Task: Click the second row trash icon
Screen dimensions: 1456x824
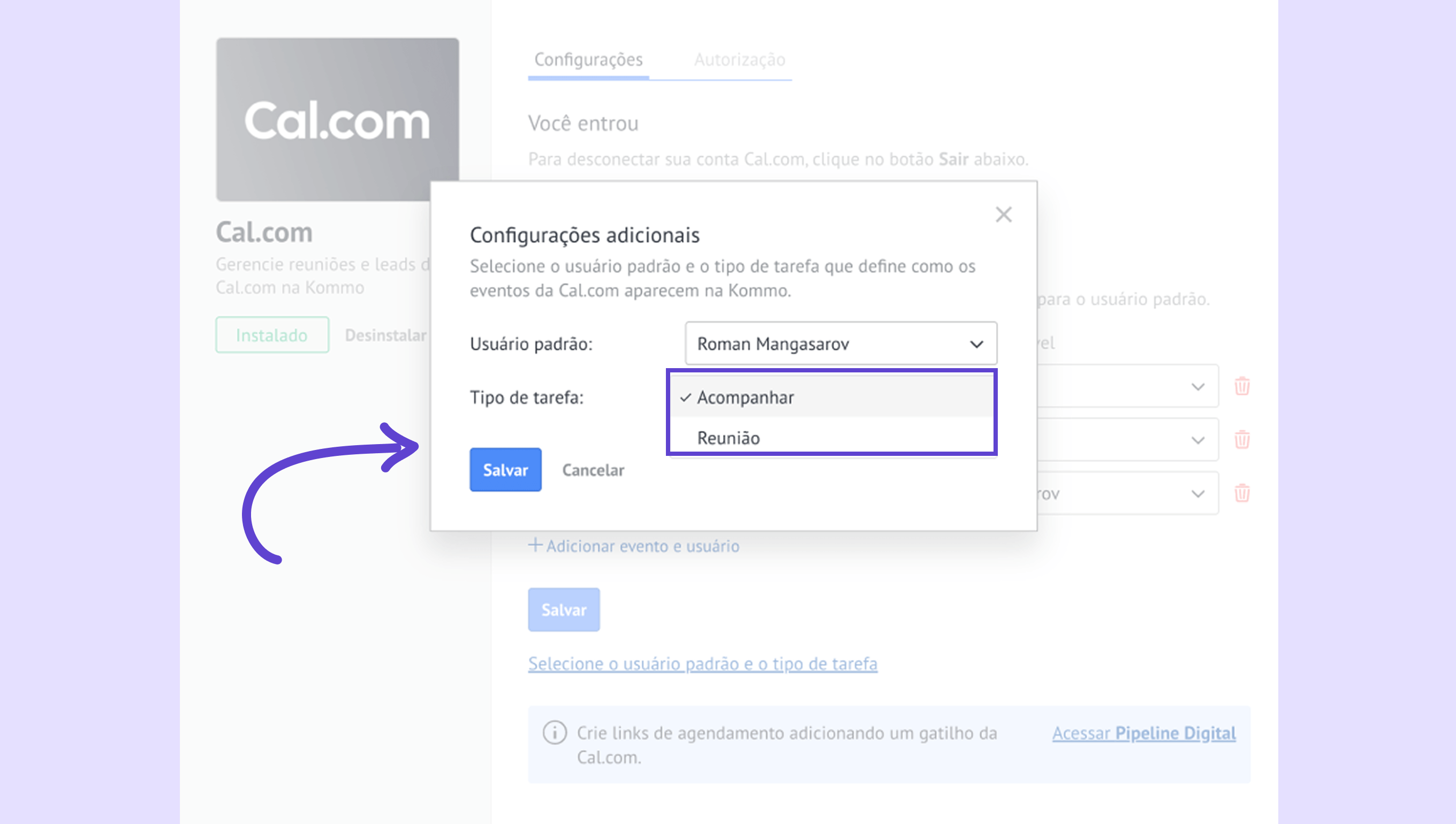Action: [x=1242, y=440]
